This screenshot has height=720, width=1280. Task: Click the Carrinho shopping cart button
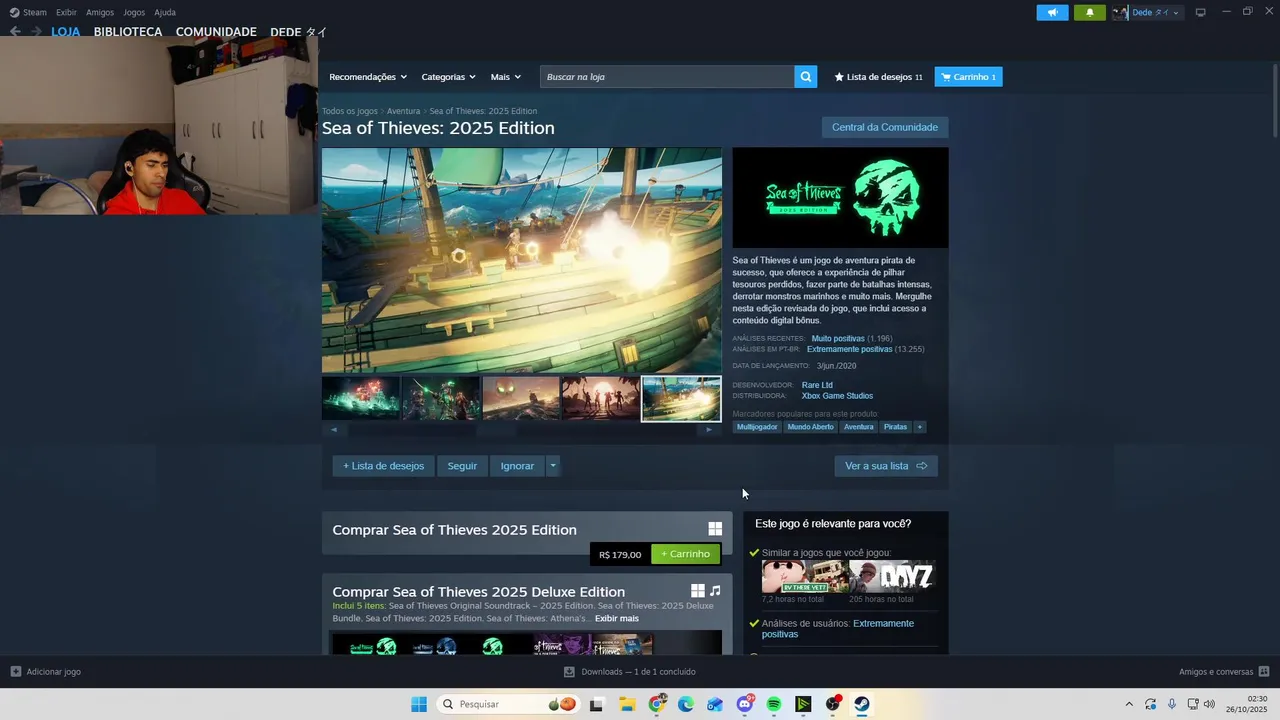(x=968, y=77)
